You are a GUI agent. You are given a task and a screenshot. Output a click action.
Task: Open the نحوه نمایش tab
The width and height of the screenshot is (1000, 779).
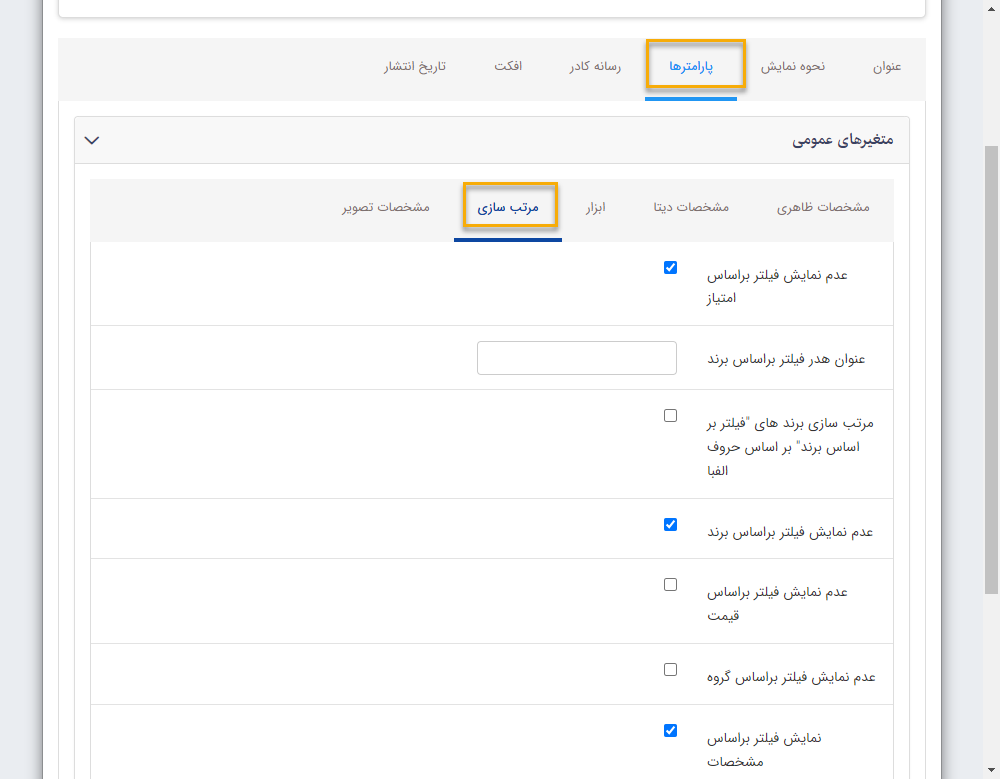click(793, 68)
